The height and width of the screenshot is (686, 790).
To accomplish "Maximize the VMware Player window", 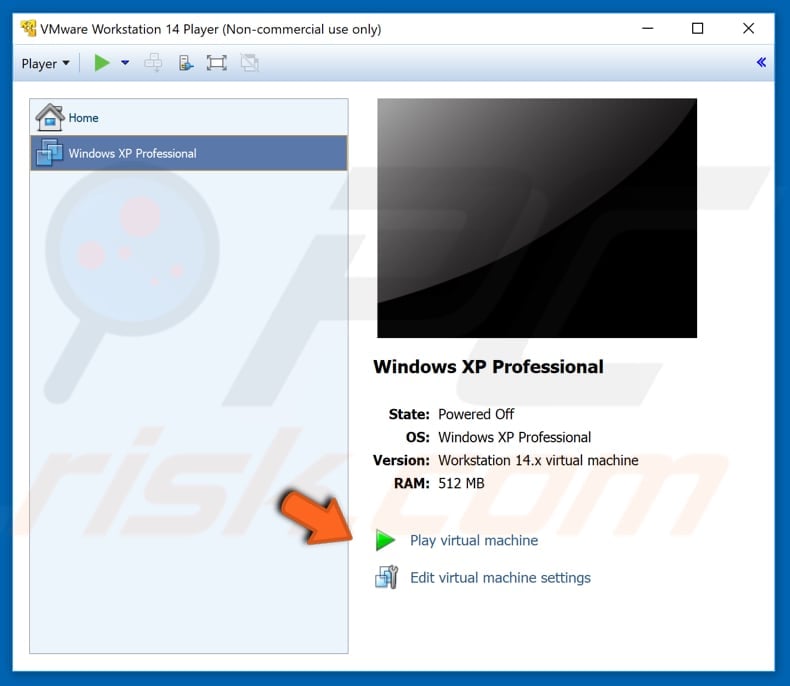I will pyautogui.click(x=697, y=28).
